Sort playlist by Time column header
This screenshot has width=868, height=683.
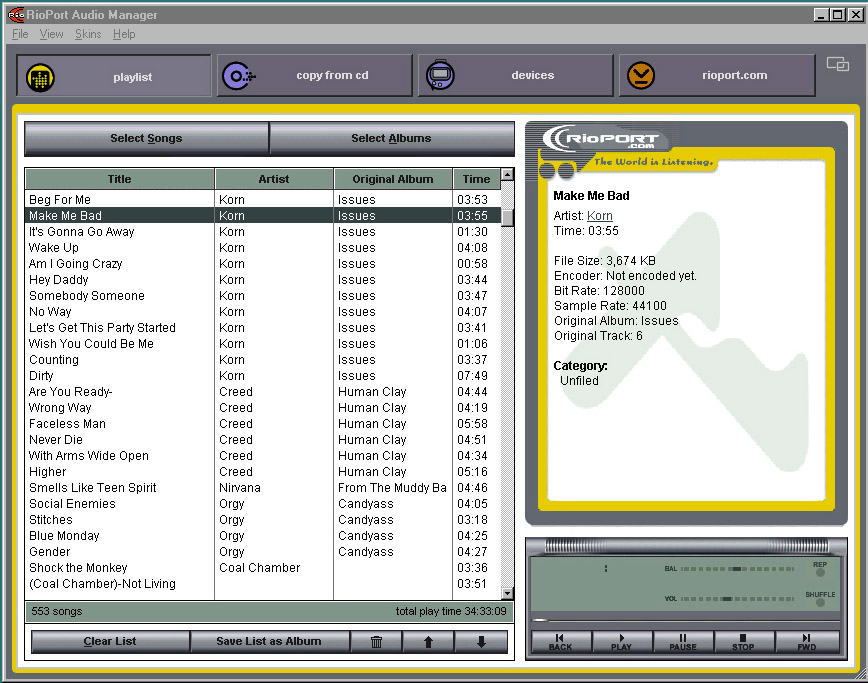coord(477,179)
